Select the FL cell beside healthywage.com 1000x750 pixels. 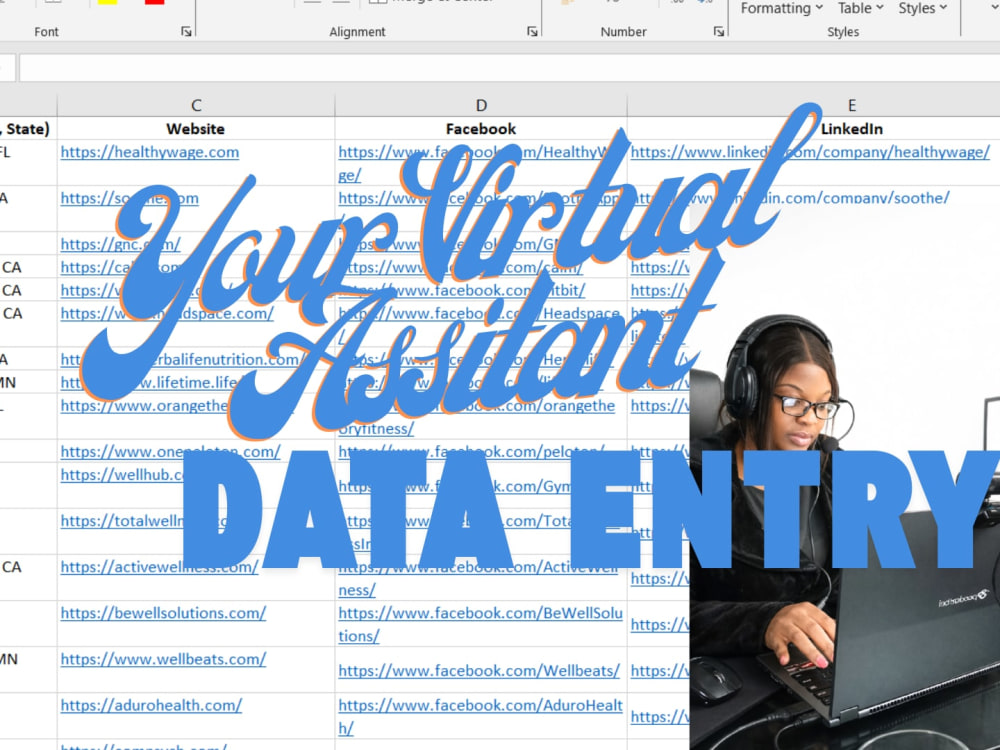(x=28, y=163)
